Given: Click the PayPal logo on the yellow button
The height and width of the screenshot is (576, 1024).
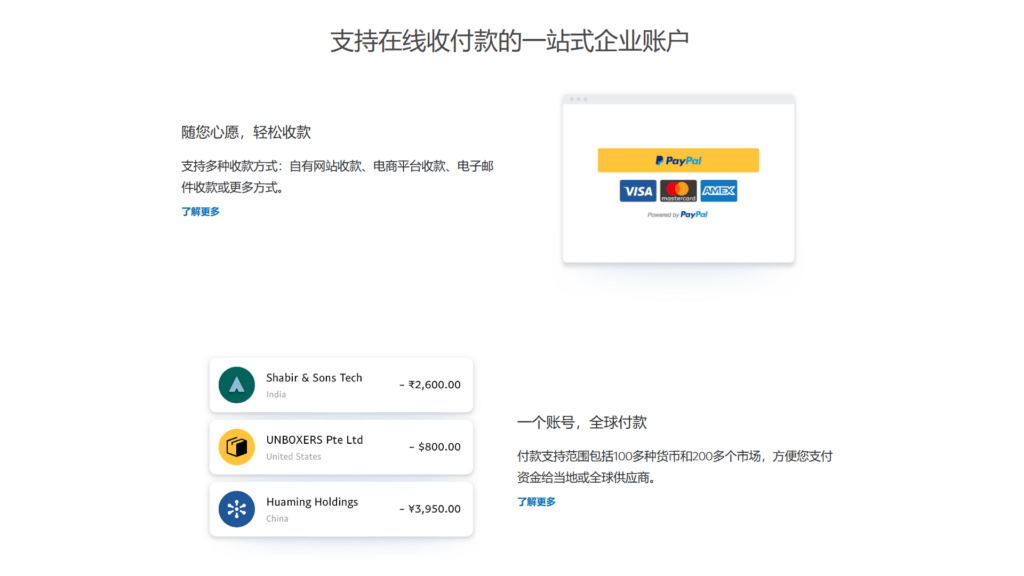Looking at the screenshot, I should (x=678, y=159).
